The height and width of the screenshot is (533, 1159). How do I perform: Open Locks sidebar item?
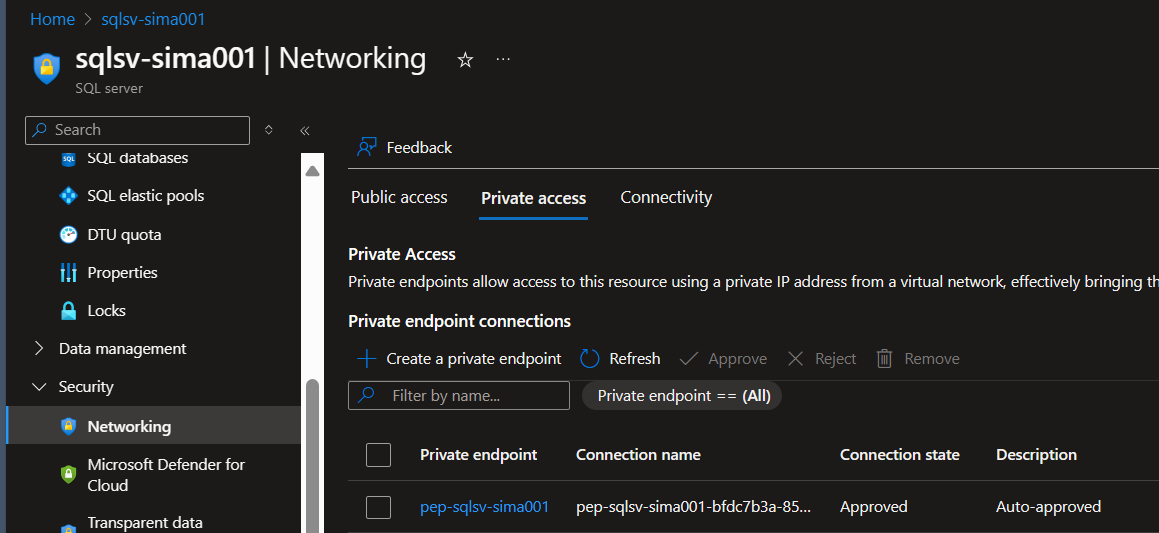pyautogui.click(x=106, y=310)
